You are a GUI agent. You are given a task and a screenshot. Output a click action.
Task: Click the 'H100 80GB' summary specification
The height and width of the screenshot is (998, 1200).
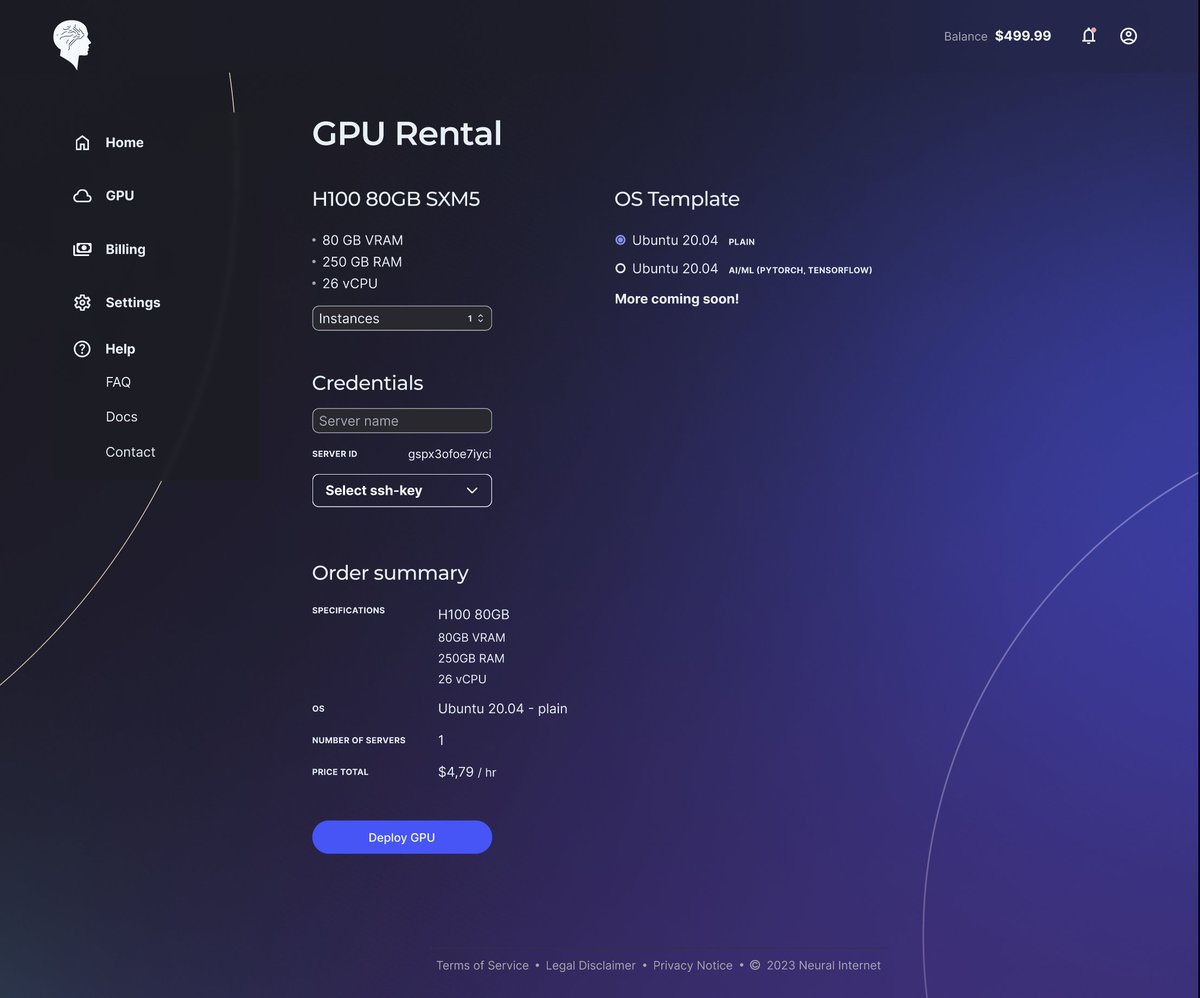[x=473, y=614]
